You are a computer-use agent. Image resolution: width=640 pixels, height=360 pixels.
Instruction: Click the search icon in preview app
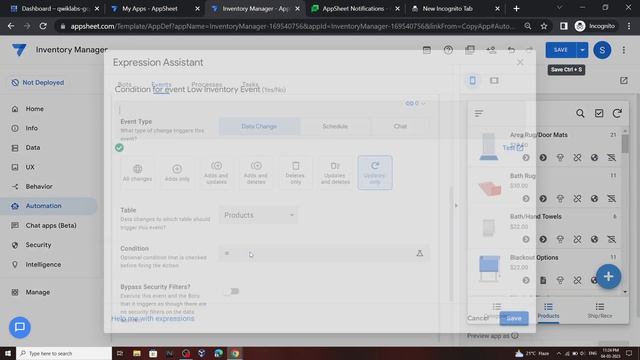pos(580,113)
